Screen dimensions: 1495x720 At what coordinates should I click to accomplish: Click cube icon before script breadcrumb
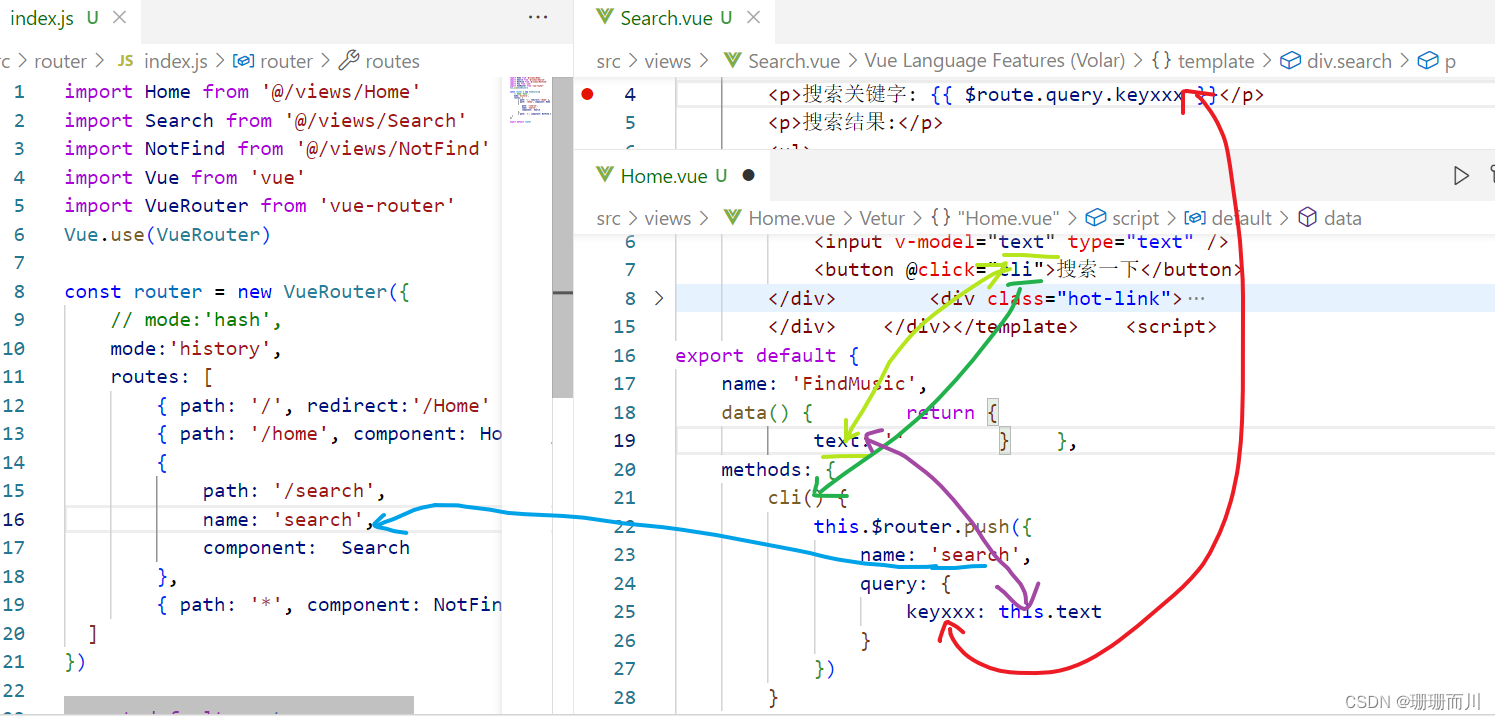[1096, 218]
